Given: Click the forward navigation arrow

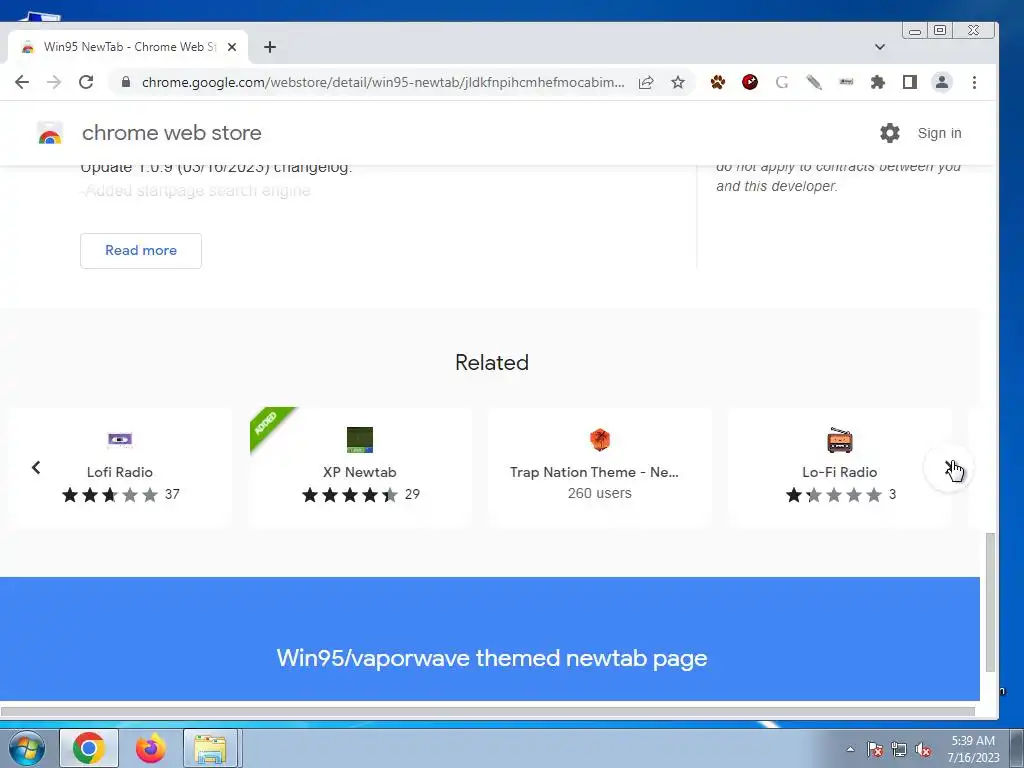Looking at the screenshot, I should (54, 82).
